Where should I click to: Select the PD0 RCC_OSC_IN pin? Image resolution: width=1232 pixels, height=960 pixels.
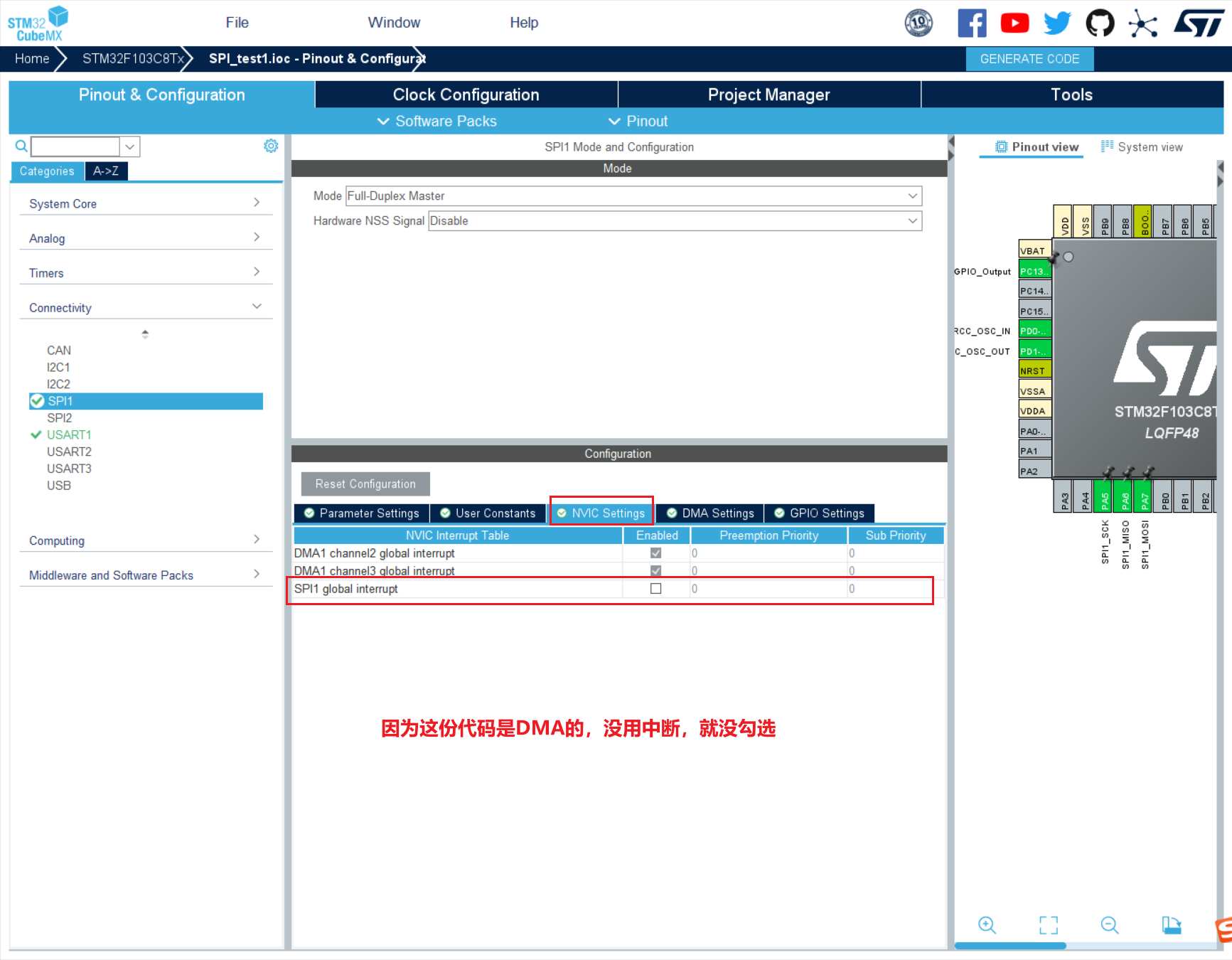[x=1034, y=331]
